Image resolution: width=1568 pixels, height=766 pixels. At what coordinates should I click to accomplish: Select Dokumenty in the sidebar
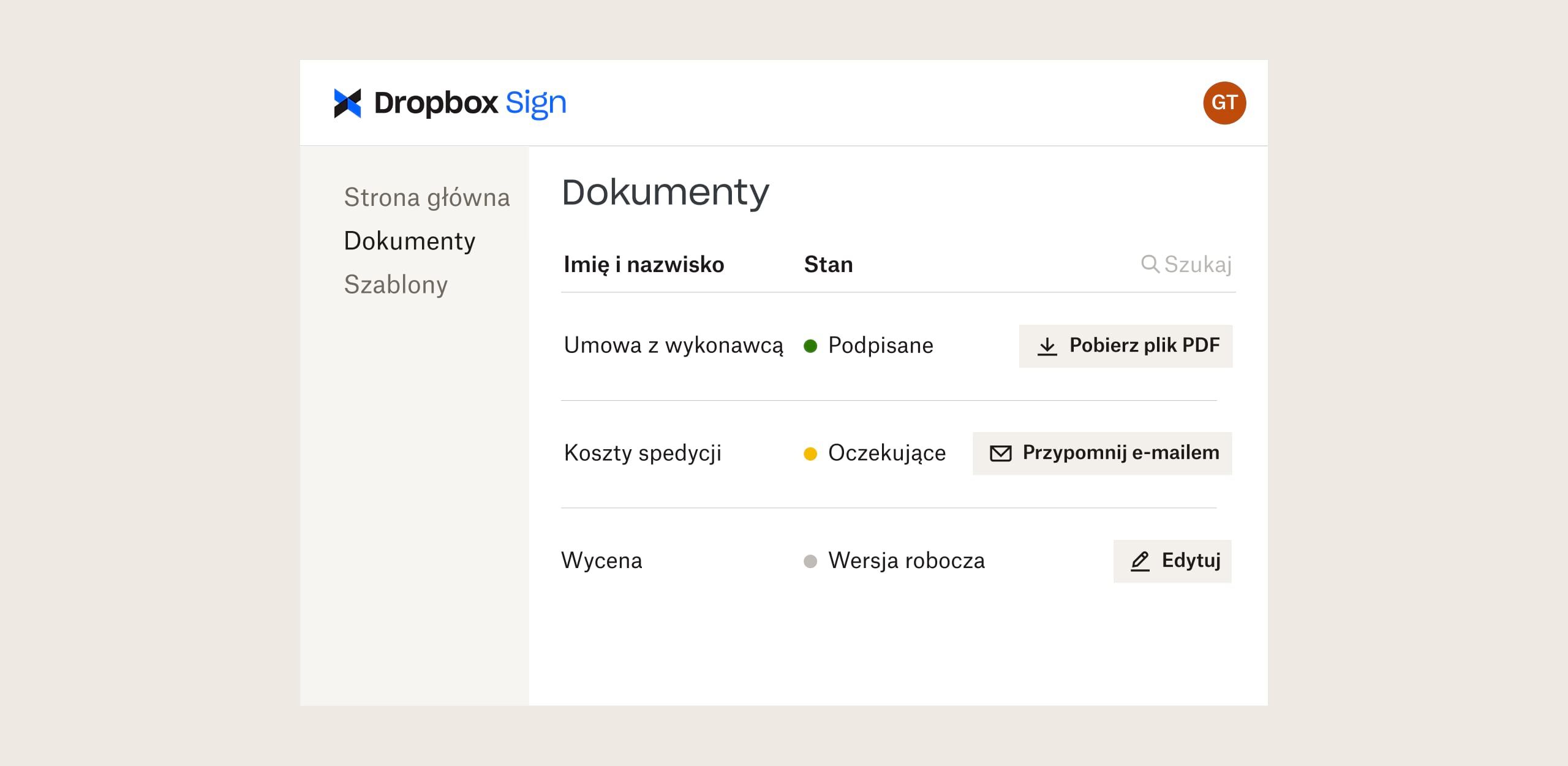pyautogui.click(x=410, y=241)
